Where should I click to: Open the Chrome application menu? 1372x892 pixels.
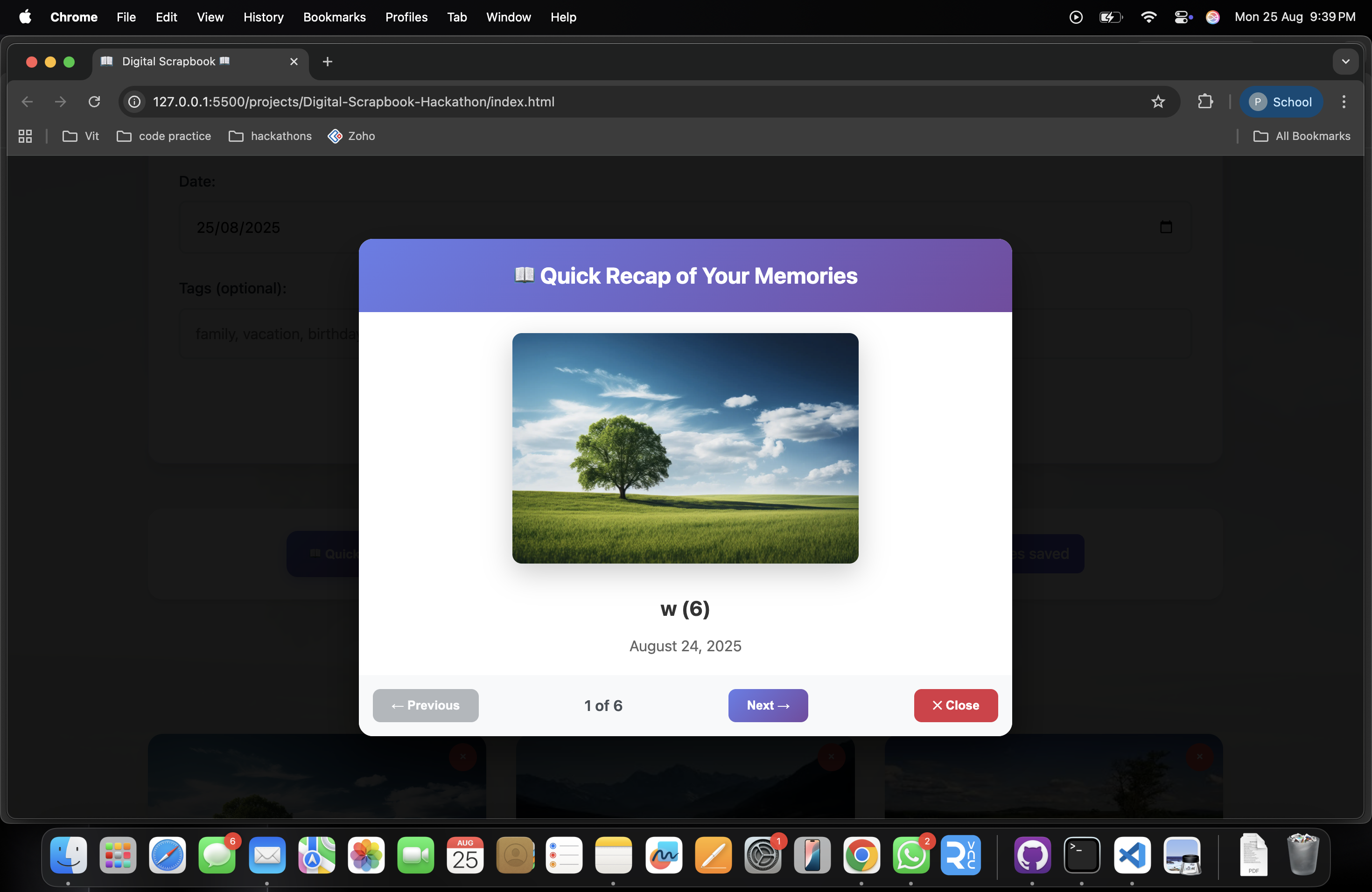click(74, 17)
